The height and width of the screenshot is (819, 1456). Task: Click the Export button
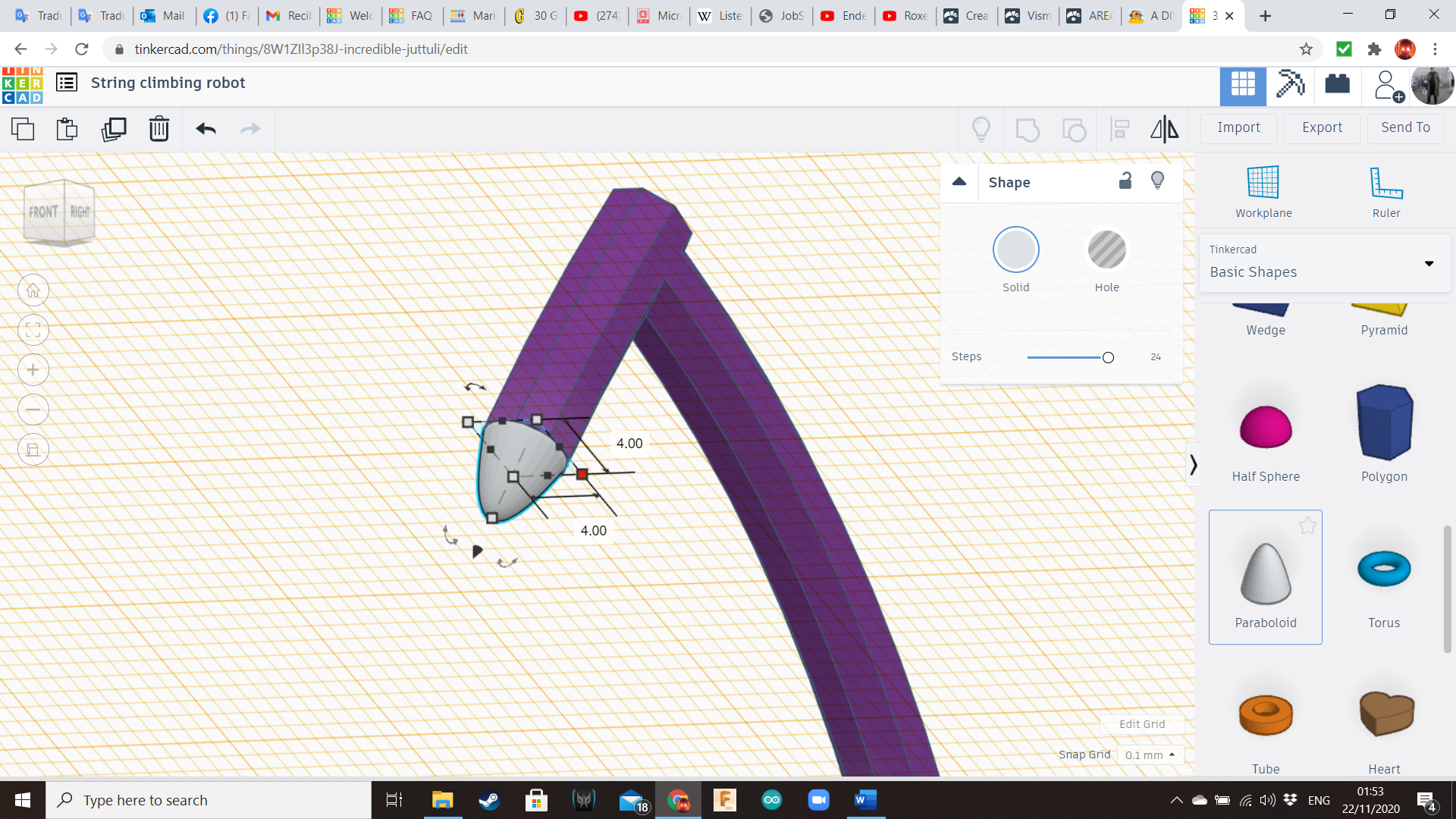1322,127
